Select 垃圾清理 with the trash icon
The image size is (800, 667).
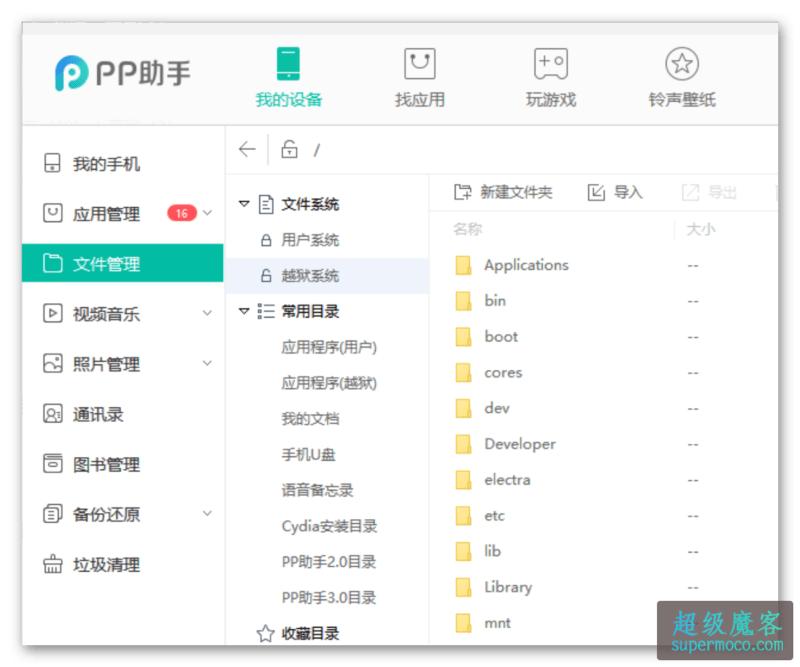coord(88,564)
